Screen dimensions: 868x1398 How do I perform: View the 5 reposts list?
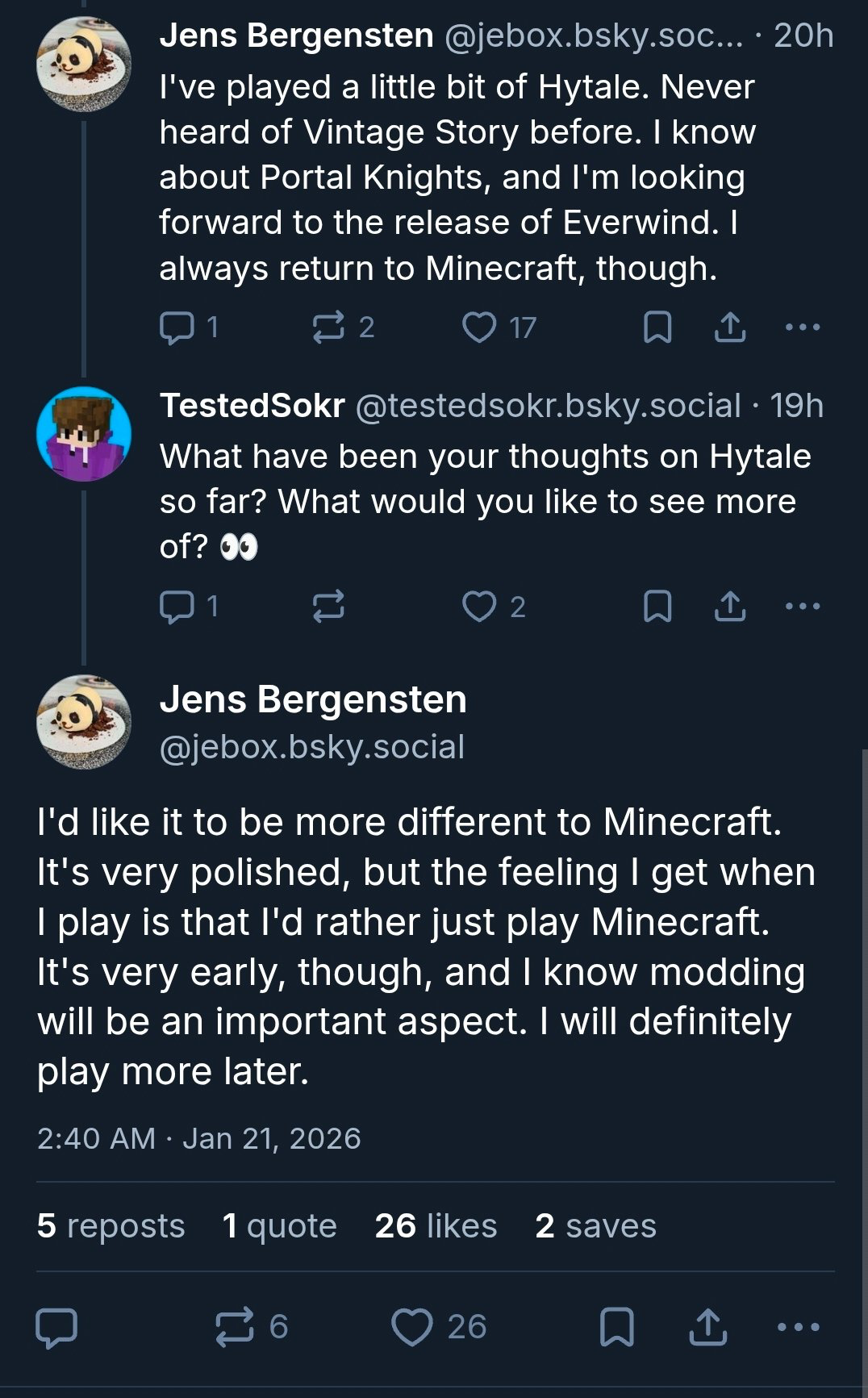pos(111,1226)
